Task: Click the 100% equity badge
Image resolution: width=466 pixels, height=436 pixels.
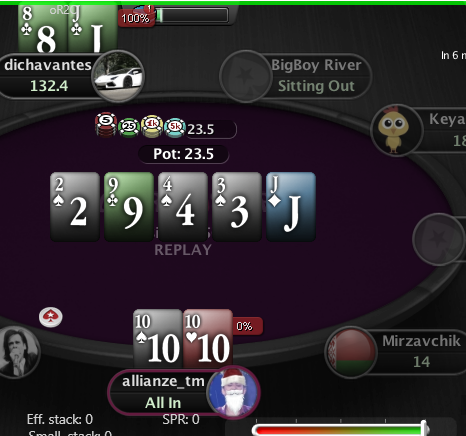Action: point(136,18)
